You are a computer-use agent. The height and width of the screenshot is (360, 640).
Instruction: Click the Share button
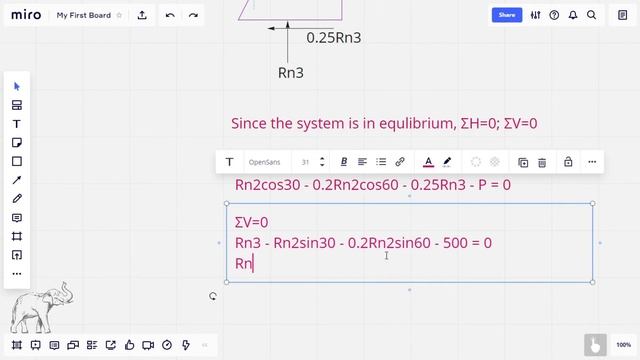(507, 15)
